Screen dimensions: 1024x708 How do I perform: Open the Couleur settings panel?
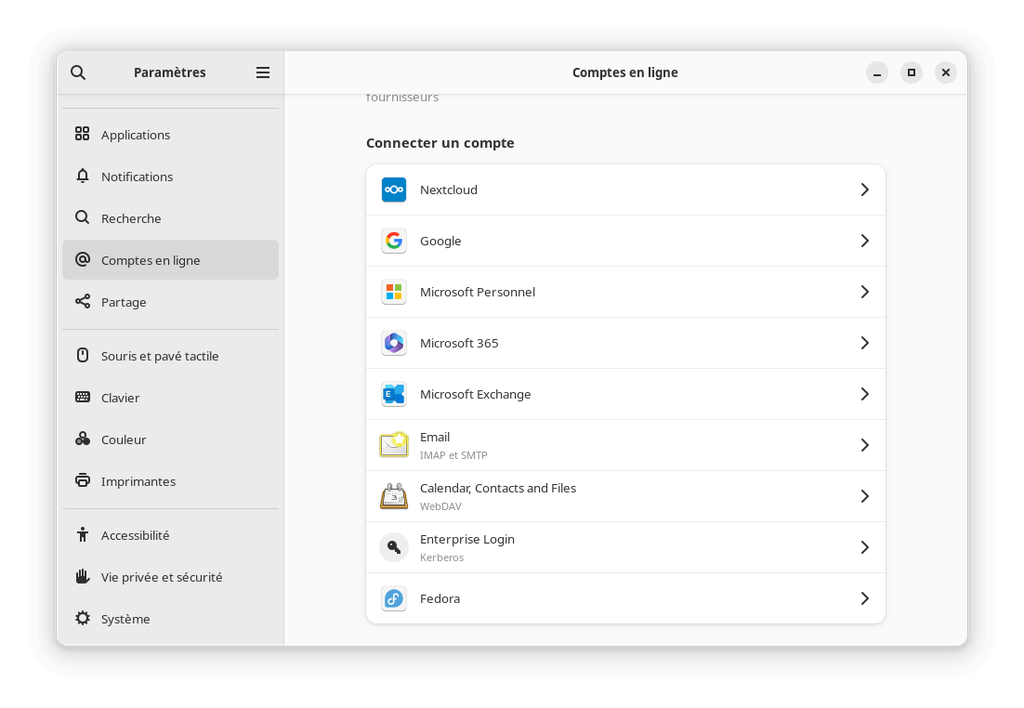(170, 440)
